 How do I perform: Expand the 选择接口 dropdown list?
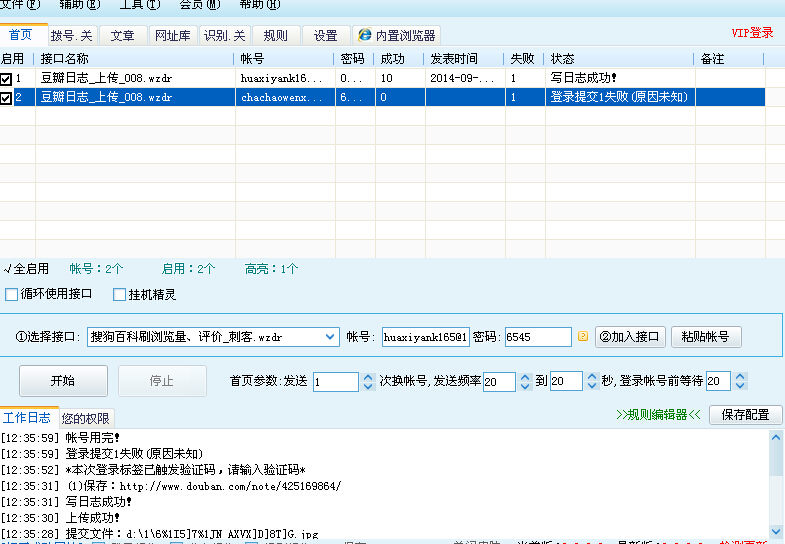[x=331, y=337]
